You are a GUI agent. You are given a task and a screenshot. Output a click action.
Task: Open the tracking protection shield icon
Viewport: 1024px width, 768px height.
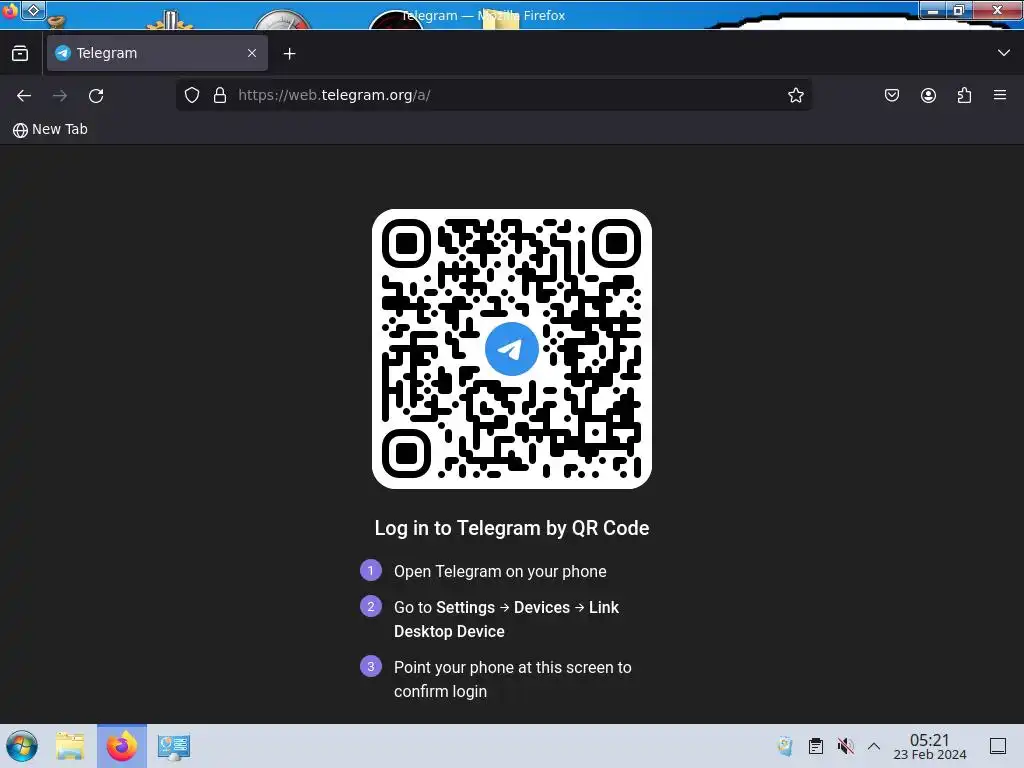click(x=192, y=95)
